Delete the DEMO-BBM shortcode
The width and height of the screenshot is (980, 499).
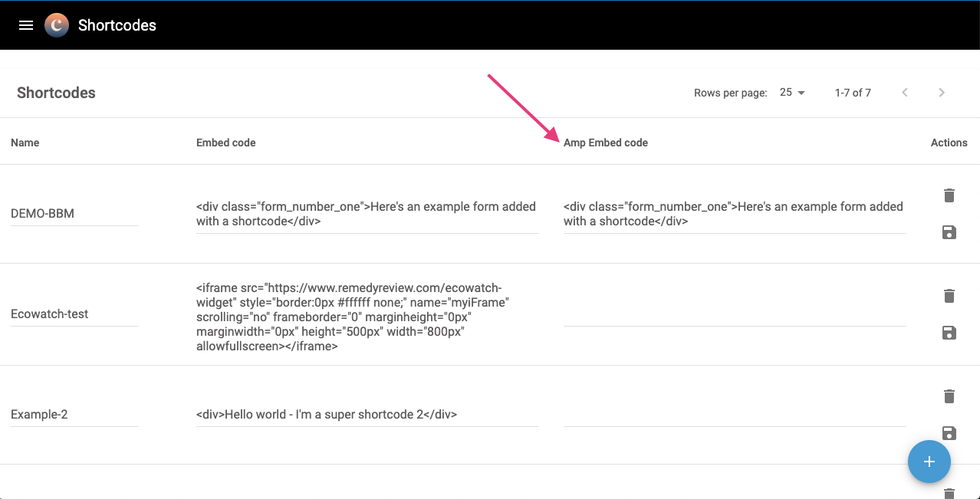click(949, 196)
